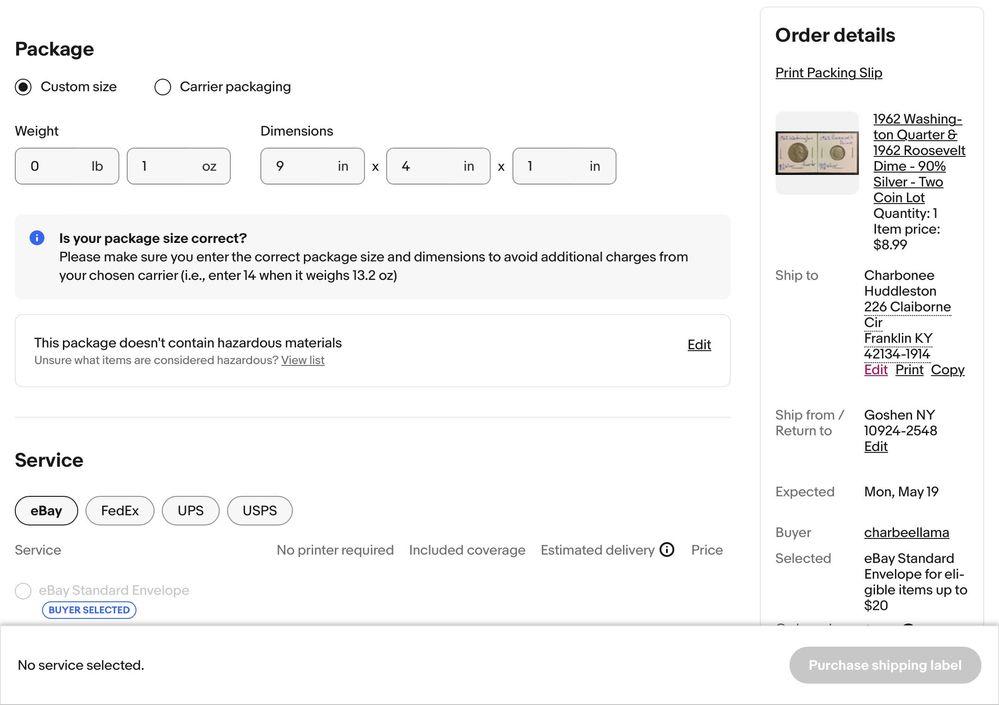Screen dimensions: 999x705
Task: Copy the ship to address
Action: 947,370
